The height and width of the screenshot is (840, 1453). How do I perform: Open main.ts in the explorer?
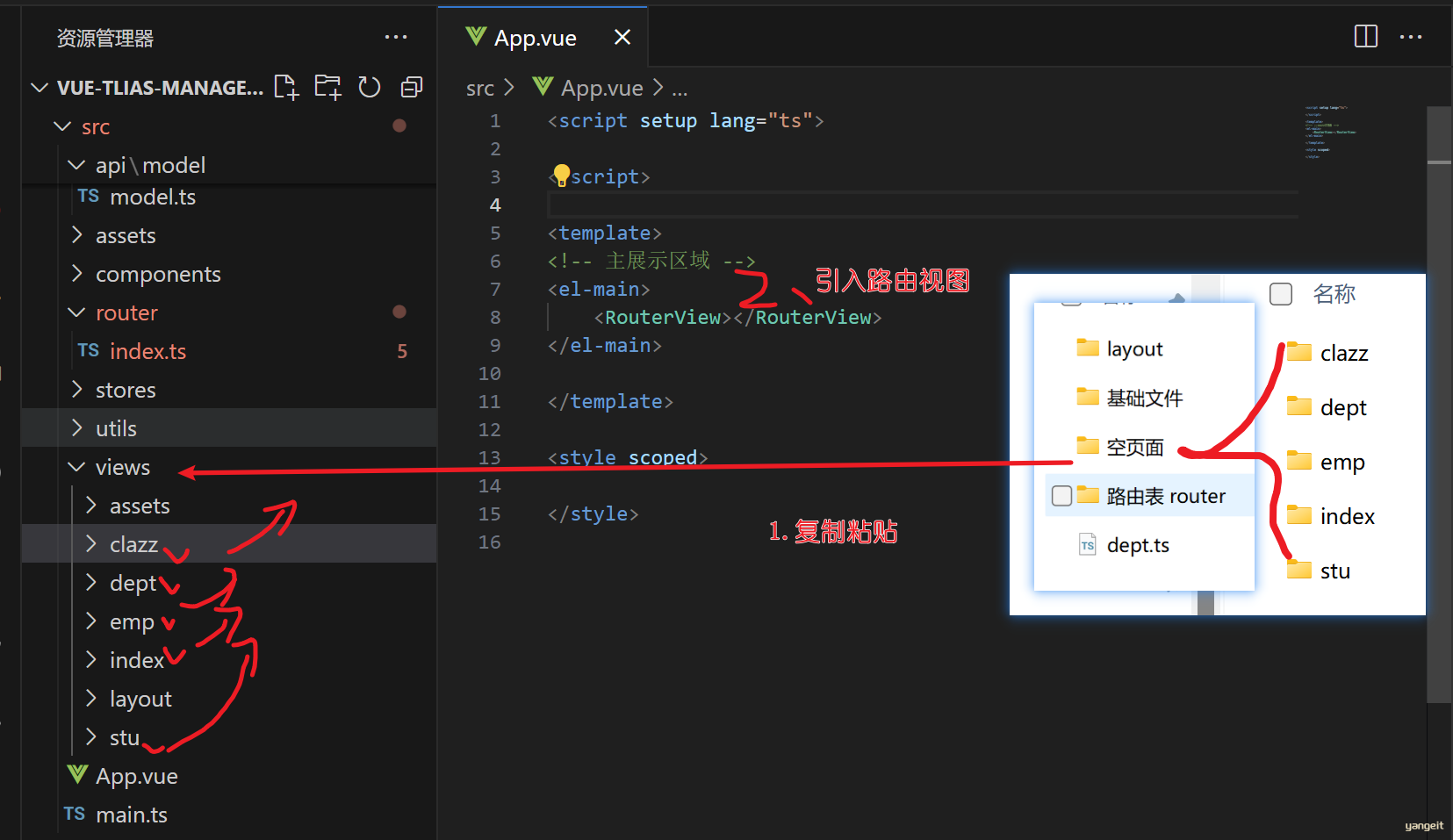coord(132,815)
